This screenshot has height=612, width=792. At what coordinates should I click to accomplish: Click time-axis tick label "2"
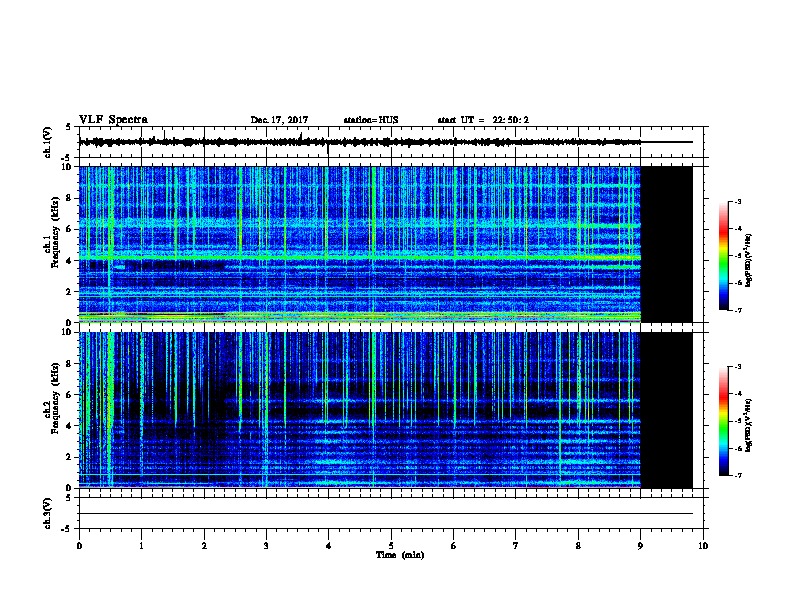tap(204, 546)
